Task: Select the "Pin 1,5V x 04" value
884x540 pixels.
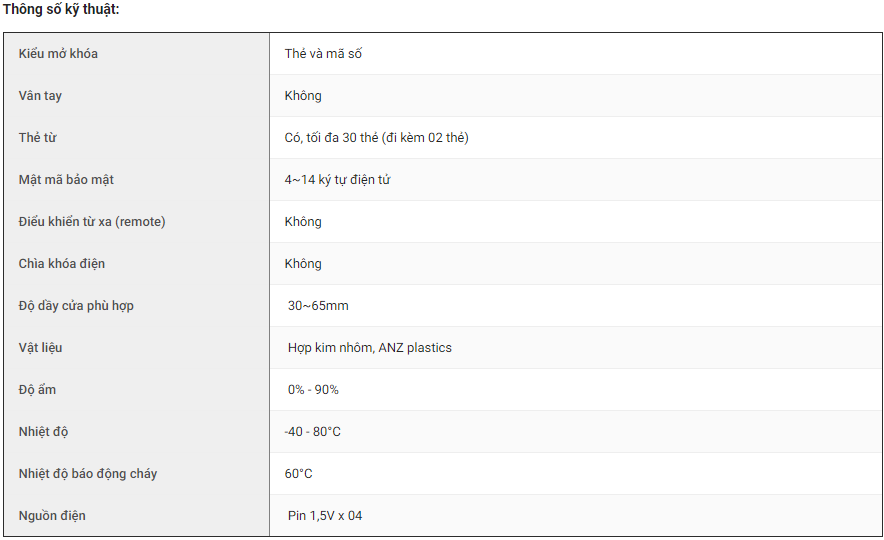Action: (x=325, y=516)
